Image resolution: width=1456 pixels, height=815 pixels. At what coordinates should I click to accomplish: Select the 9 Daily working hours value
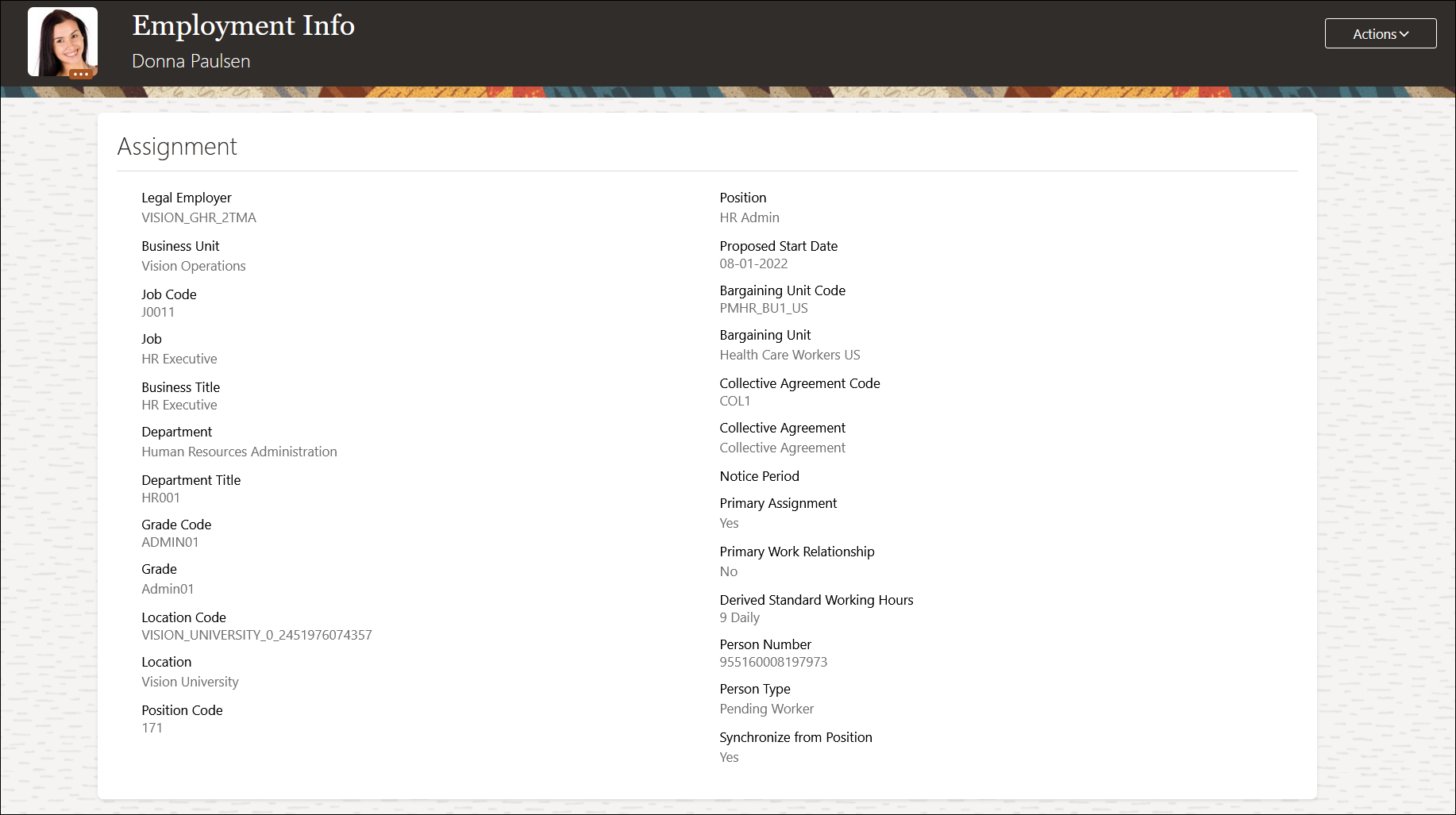739,617
